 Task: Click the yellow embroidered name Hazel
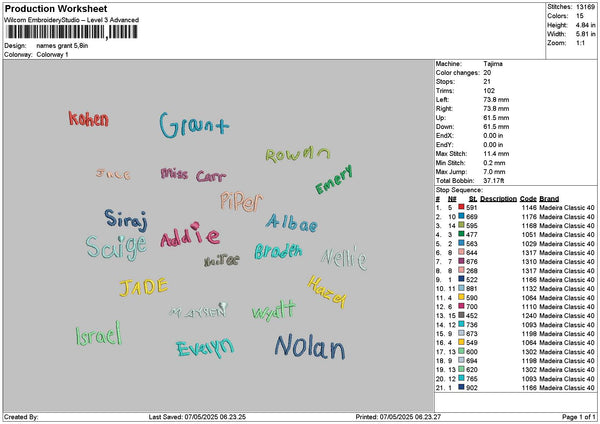click(326, 292)
